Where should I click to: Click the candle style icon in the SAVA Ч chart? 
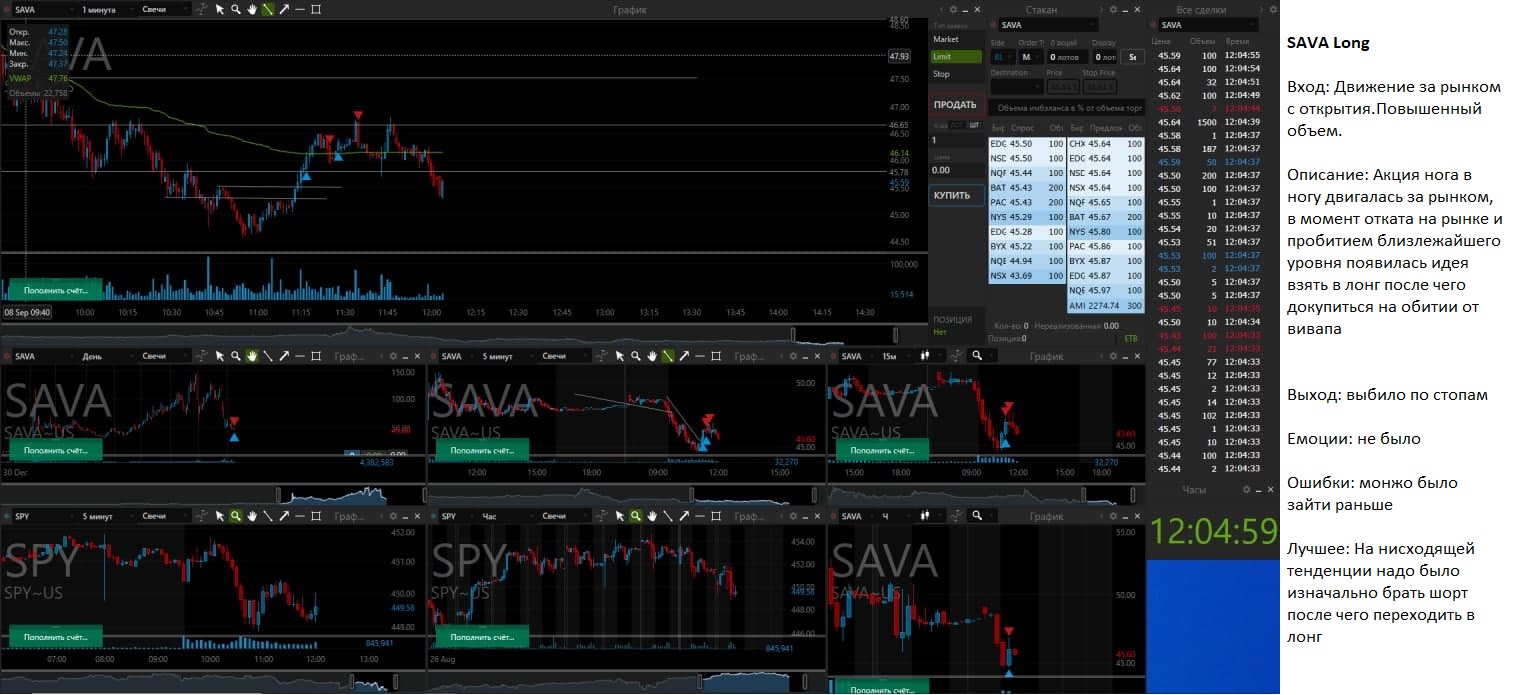(927, 516)
